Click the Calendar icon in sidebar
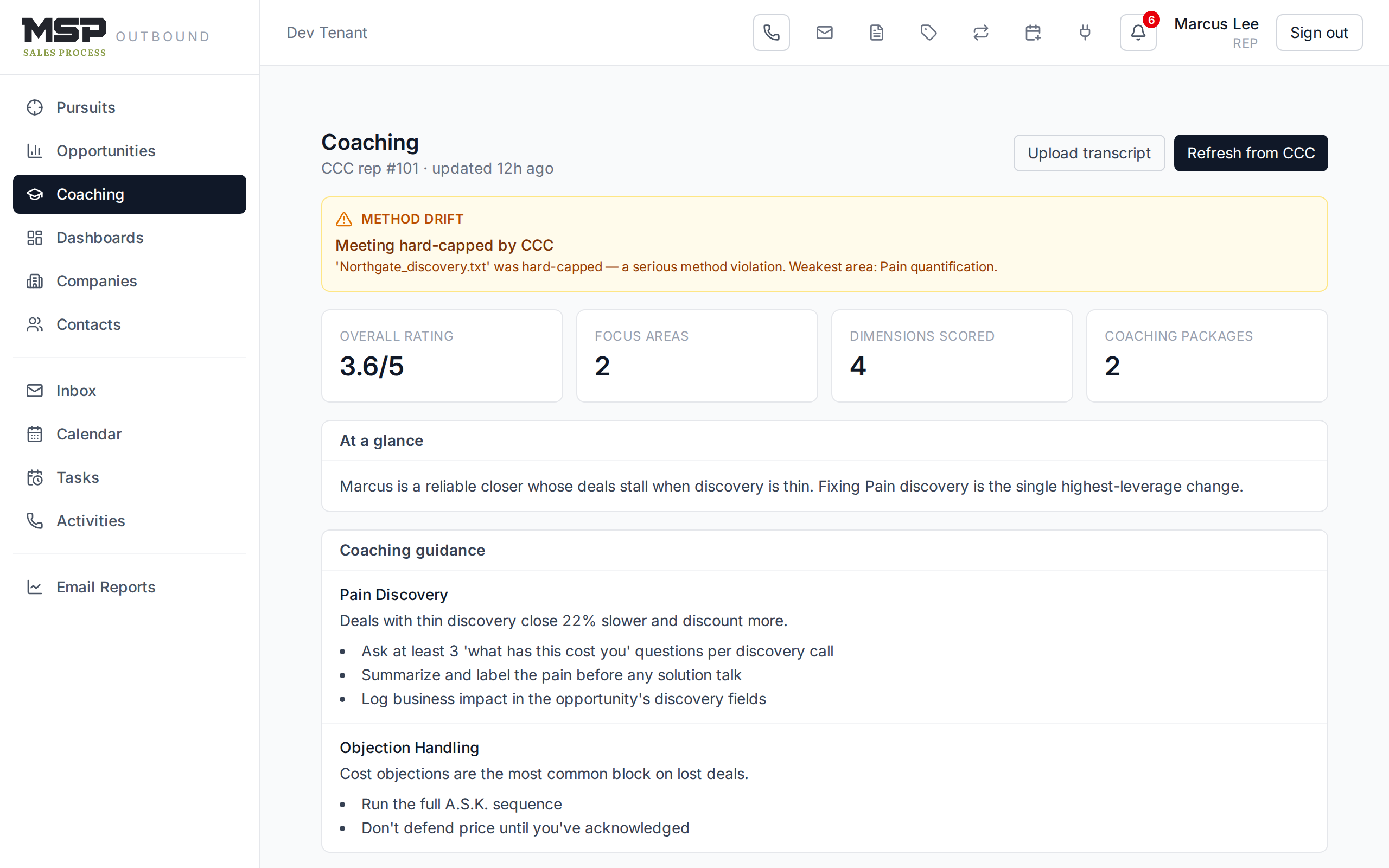This screenshot has height=868, width=1389. tap(35, 434)
